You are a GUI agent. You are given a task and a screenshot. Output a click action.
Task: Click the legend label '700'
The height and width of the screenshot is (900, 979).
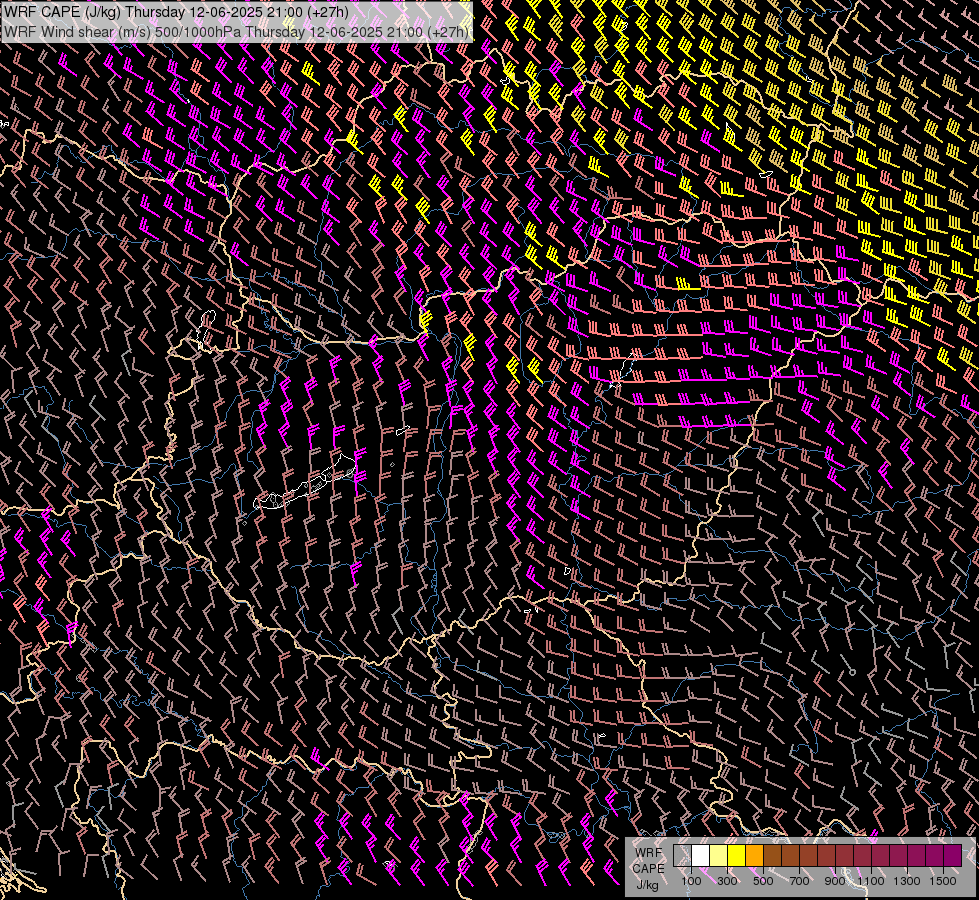click(799, 881)
